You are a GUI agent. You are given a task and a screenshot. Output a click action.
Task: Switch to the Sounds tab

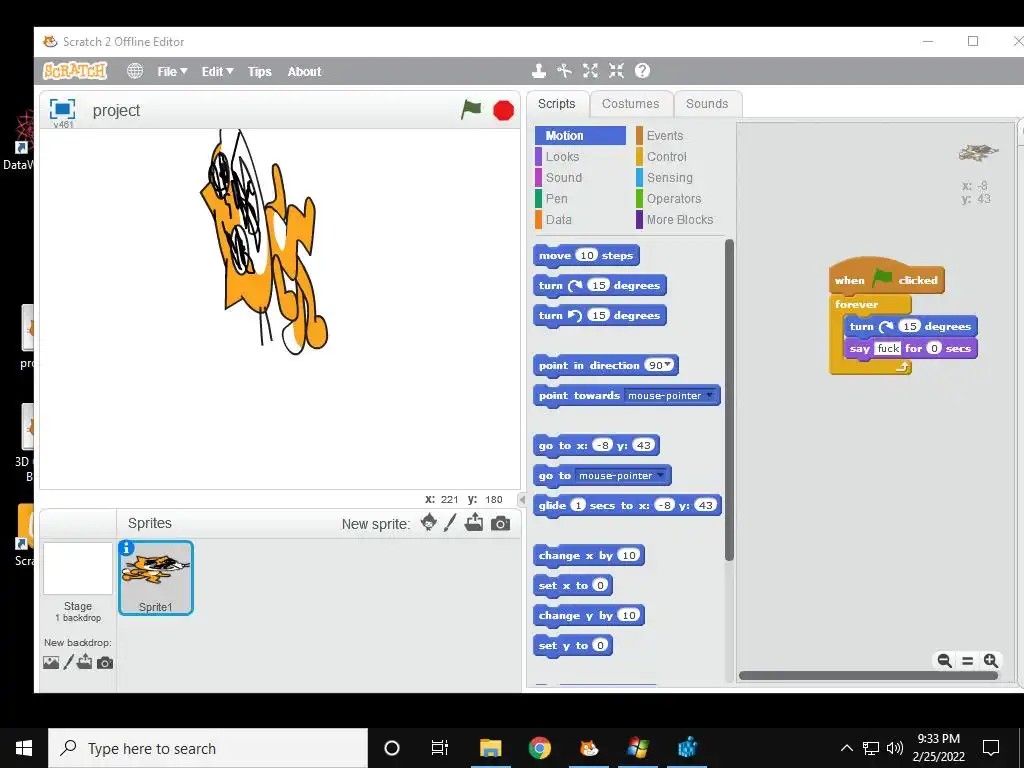707,104
